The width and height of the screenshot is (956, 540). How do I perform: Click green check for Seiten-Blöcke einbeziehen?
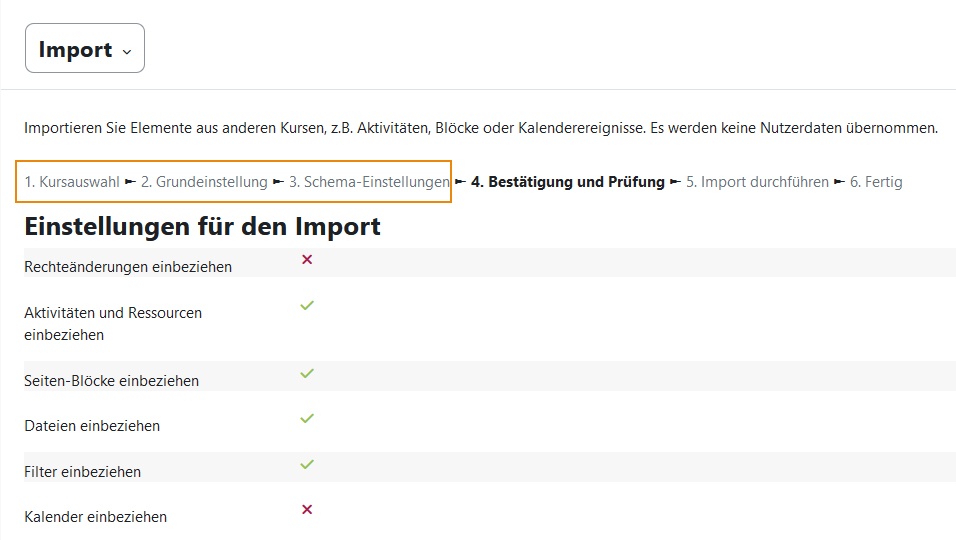(307, 373)
